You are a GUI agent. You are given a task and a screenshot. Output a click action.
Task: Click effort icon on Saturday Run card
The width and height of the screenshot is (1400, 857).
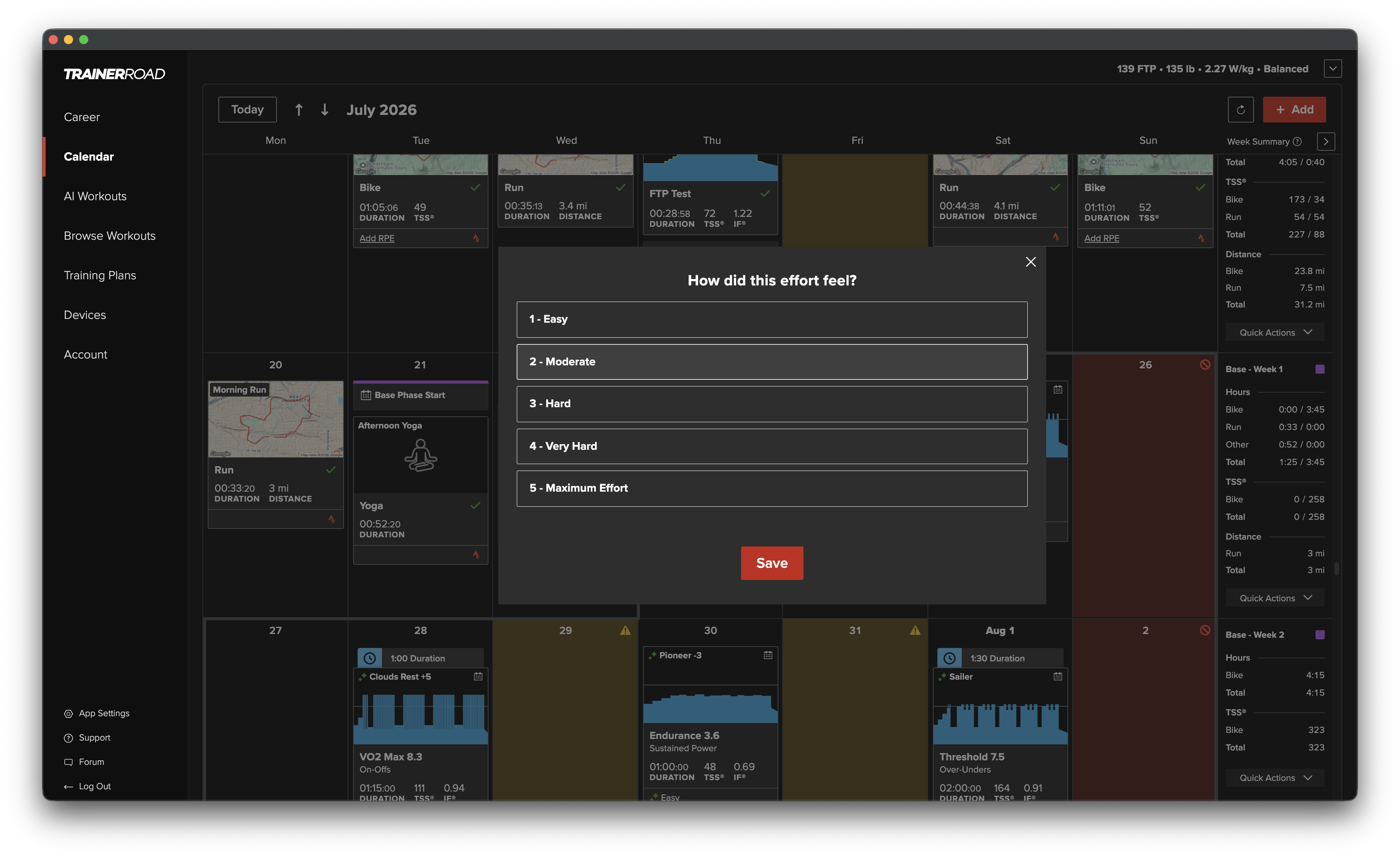click(x=1056, y=237)
